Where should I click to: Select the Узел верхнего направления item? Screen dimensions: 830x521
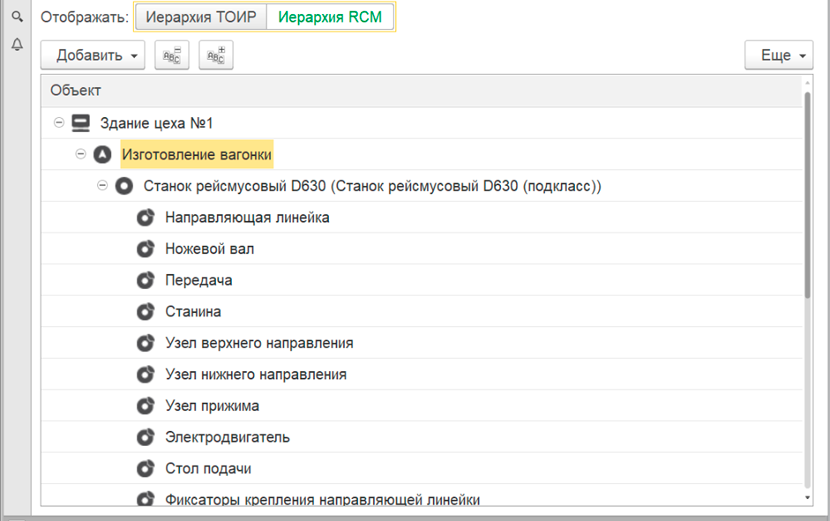point(422,343)
